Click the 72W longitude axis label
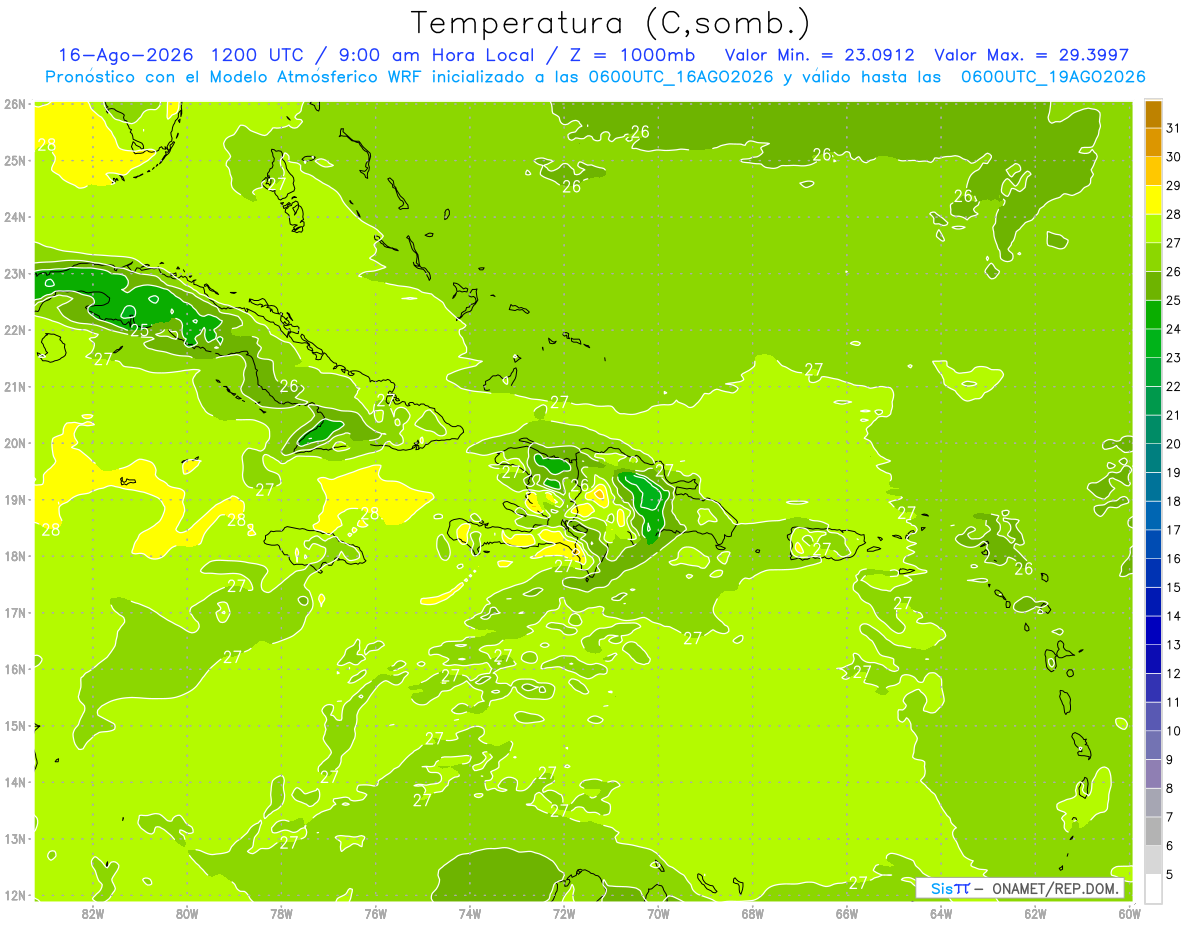 tap(564, 913)
